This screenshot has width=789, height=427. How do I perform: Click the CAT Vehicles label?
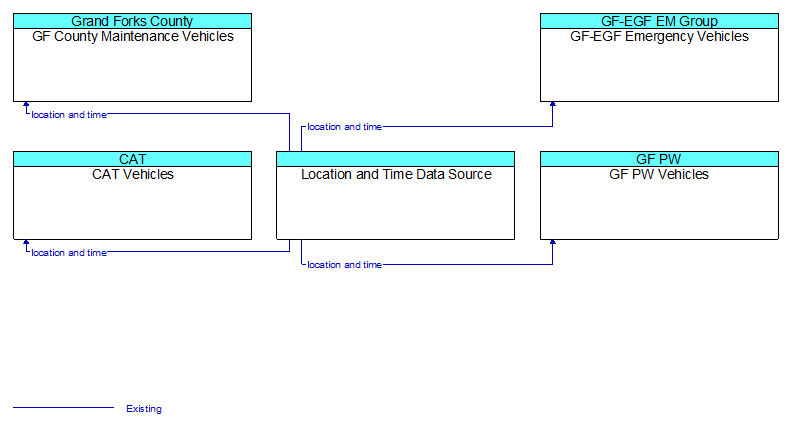pos(133,175)
